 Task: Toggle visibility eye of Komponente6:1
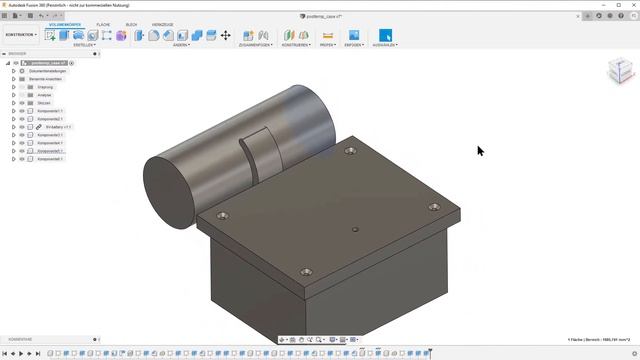(x=22, y=159)
